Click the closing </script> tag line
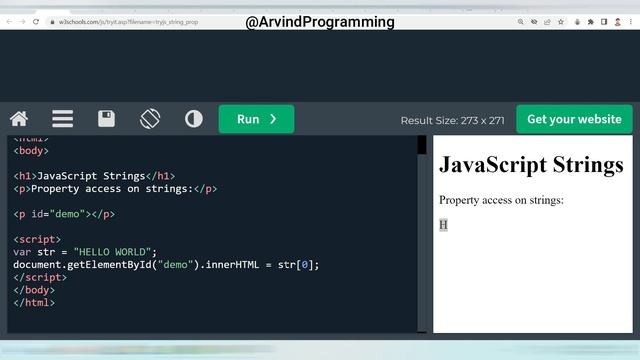 40,277
